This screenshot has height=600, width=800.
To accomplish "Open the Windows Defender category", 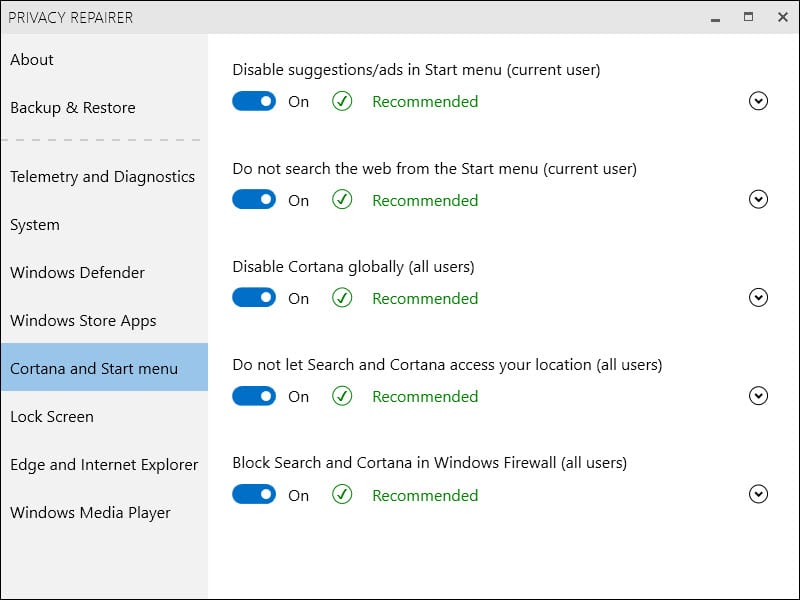I will [104, 272].
